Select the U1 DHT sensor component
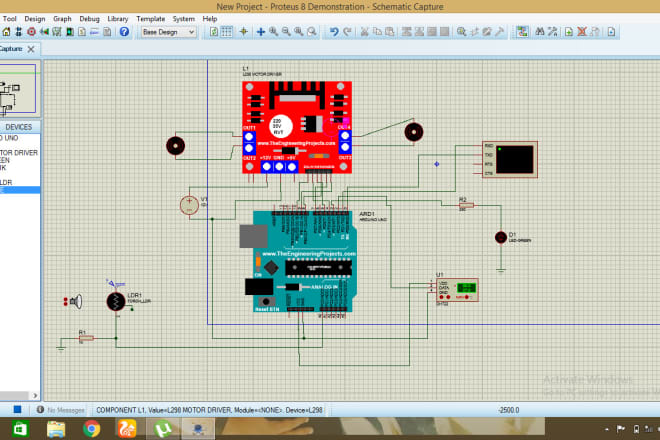 coord(458,290)
